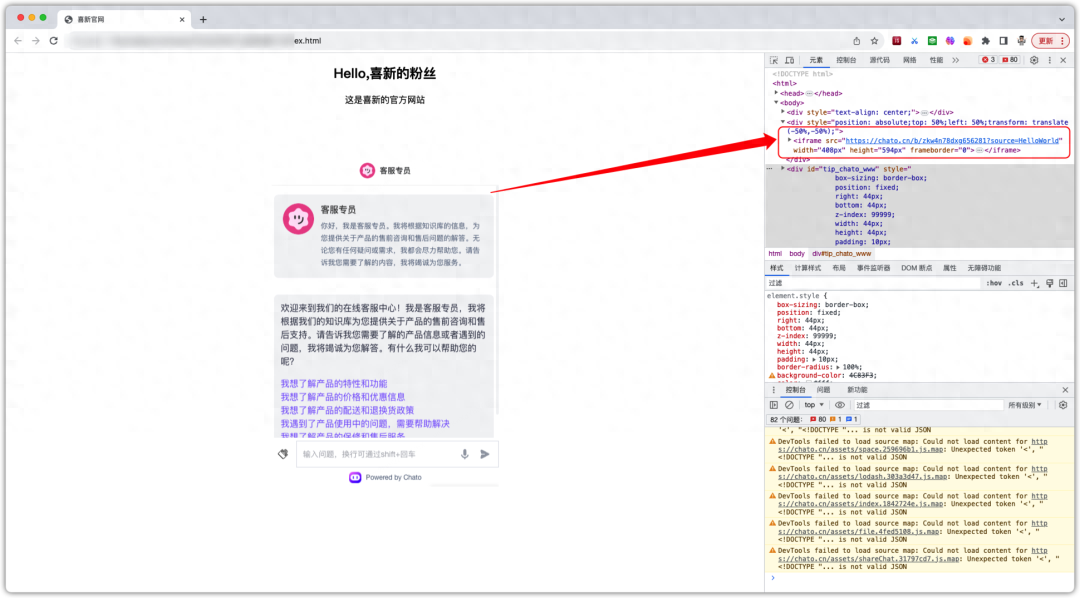Click the clear-conversation icon left of input
This screenshot has height=598, width=1080.
click(x=283, y=454)
